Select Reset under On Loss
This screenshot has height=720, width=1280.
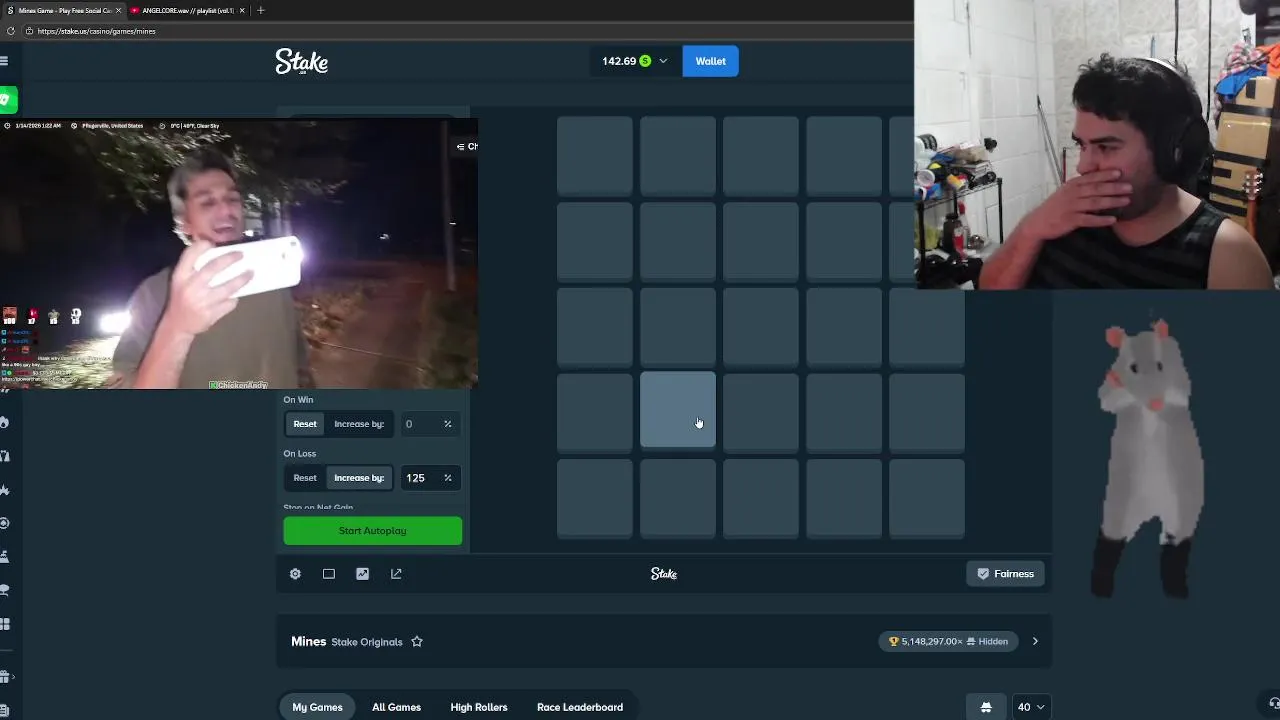[305, 478]
